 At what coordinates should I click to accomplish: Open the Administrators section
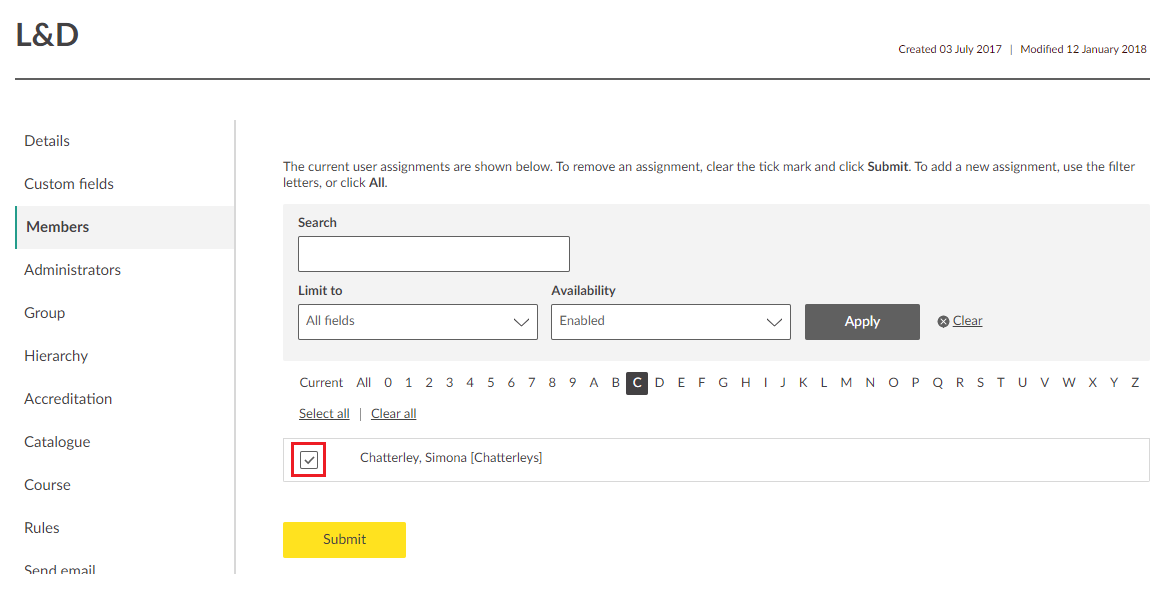coord(72,270)
